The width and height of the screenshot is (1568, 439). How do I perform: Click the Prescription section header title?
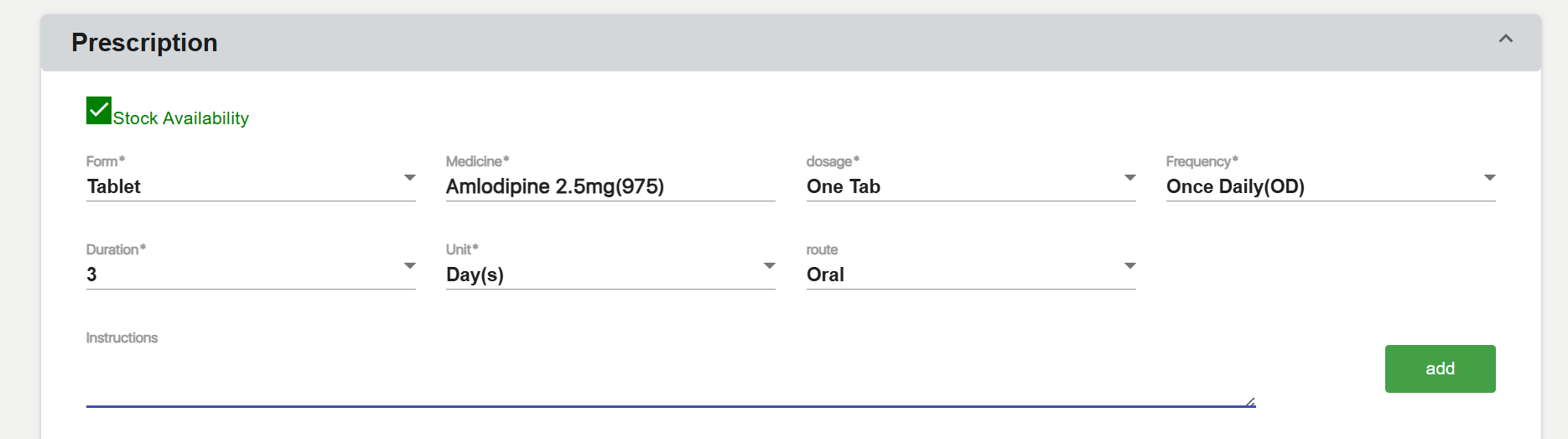point(144,43)
